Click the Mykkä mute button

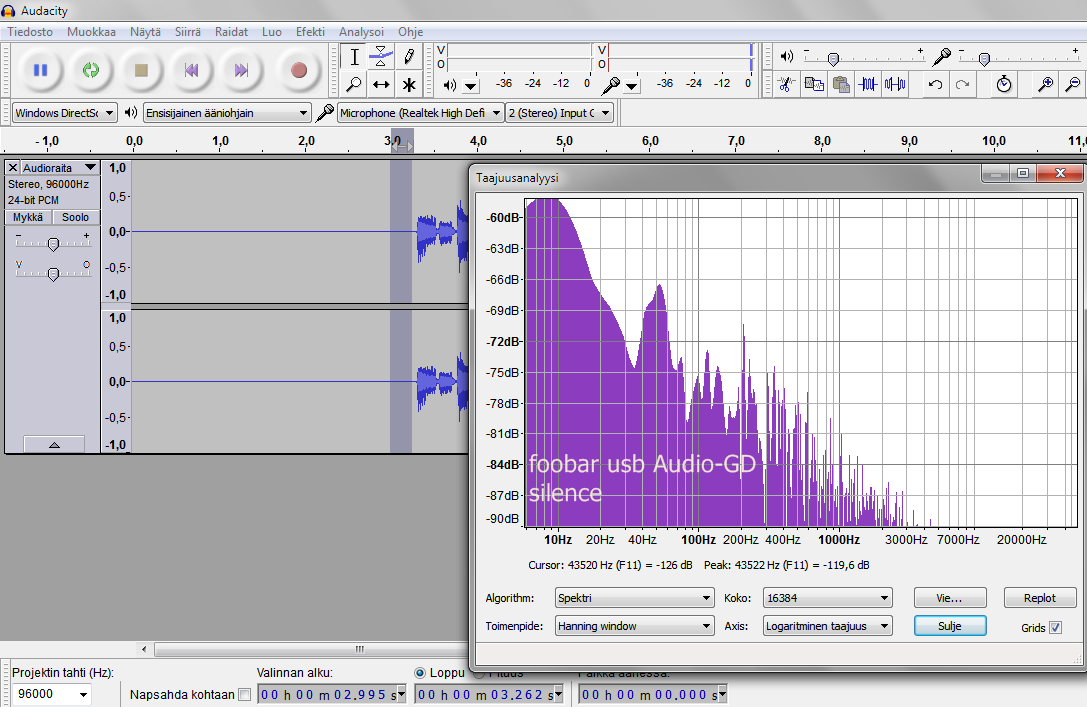tap(28, 217)
